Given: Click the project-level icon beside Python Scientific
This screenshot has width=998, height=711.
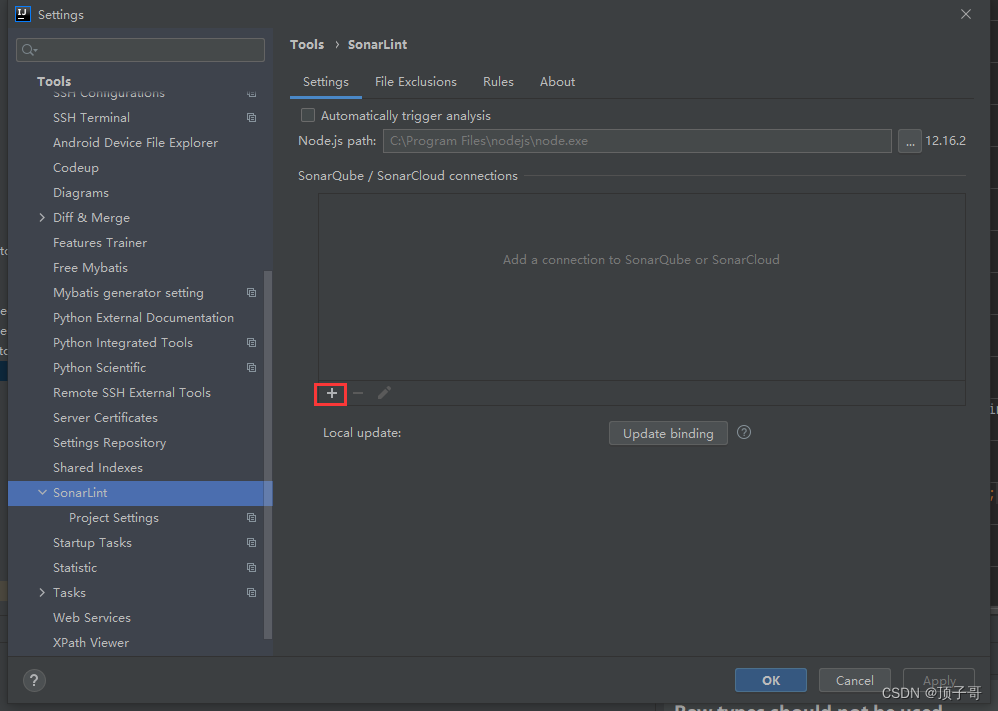Looking at the screenshot, I should [251, 368].
